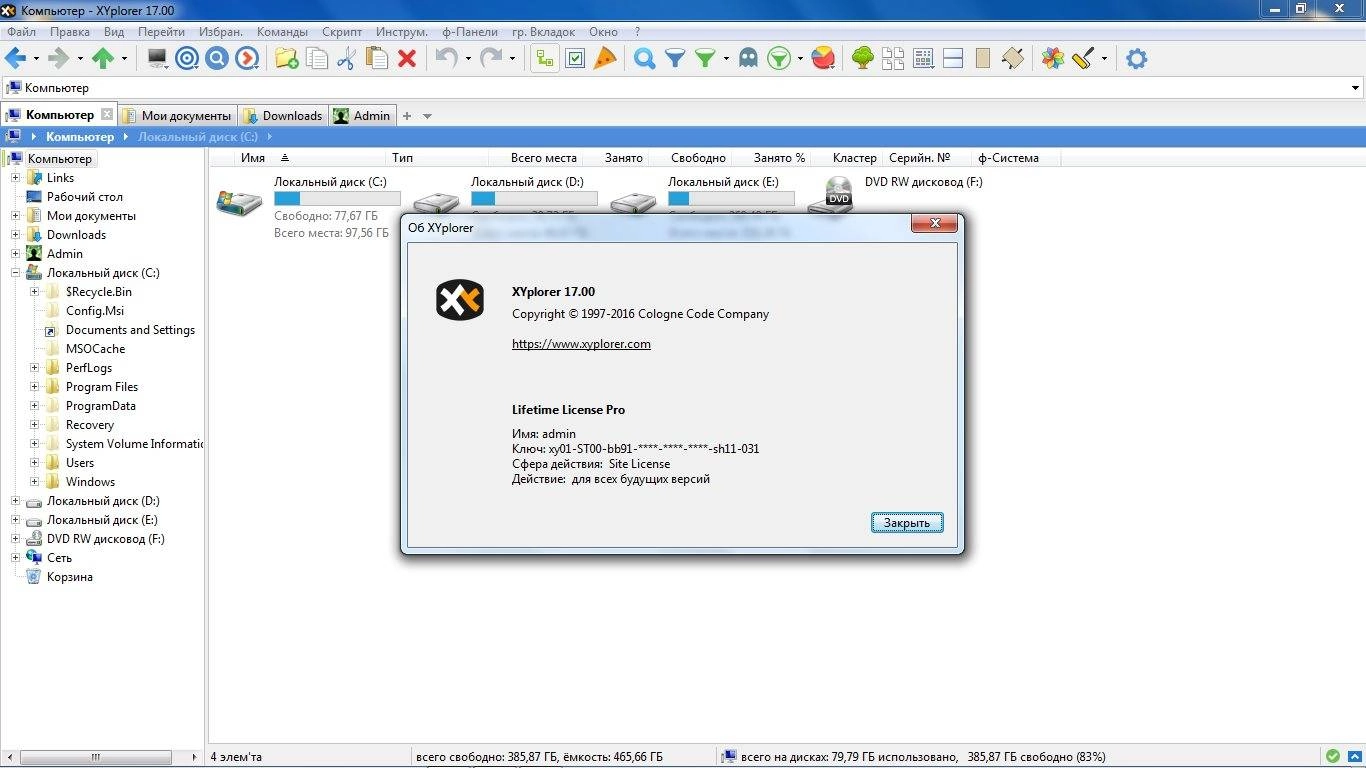Click the gray Forward arrow icon
The height and width of the screenshot is (768, 1366).
point(59,59)
